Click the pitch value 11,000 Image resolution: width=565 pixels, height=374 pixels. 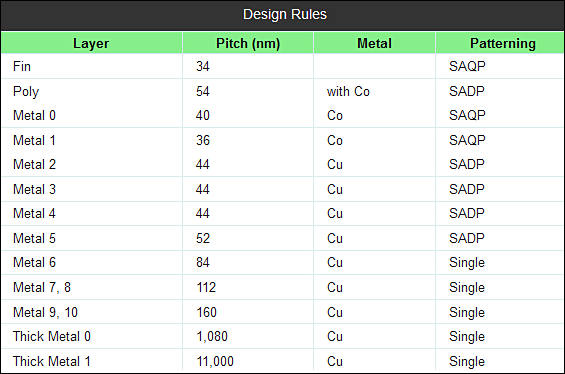pos(215,361)
